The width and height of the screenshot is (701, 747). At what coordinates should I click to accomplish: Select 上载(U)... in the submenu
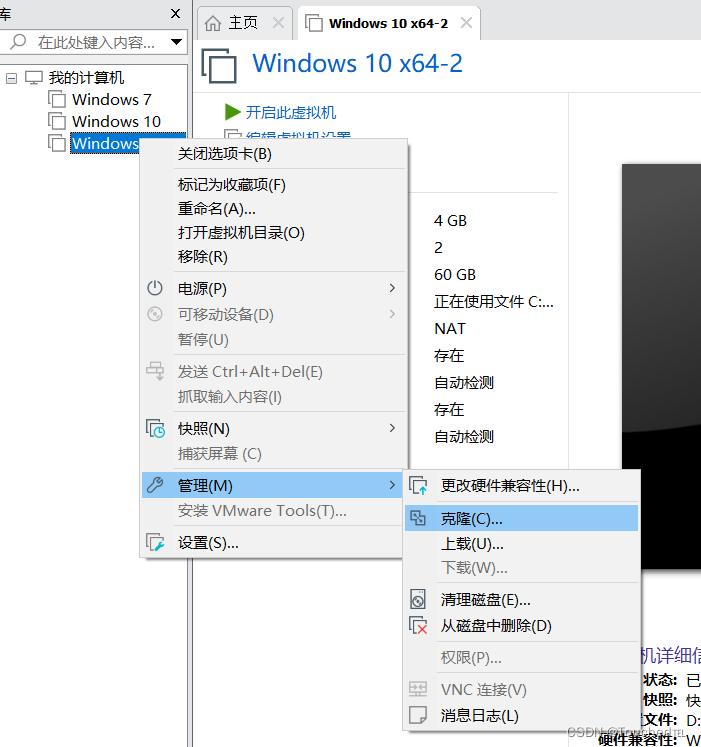pyautogui.click(x=521, y=544)
